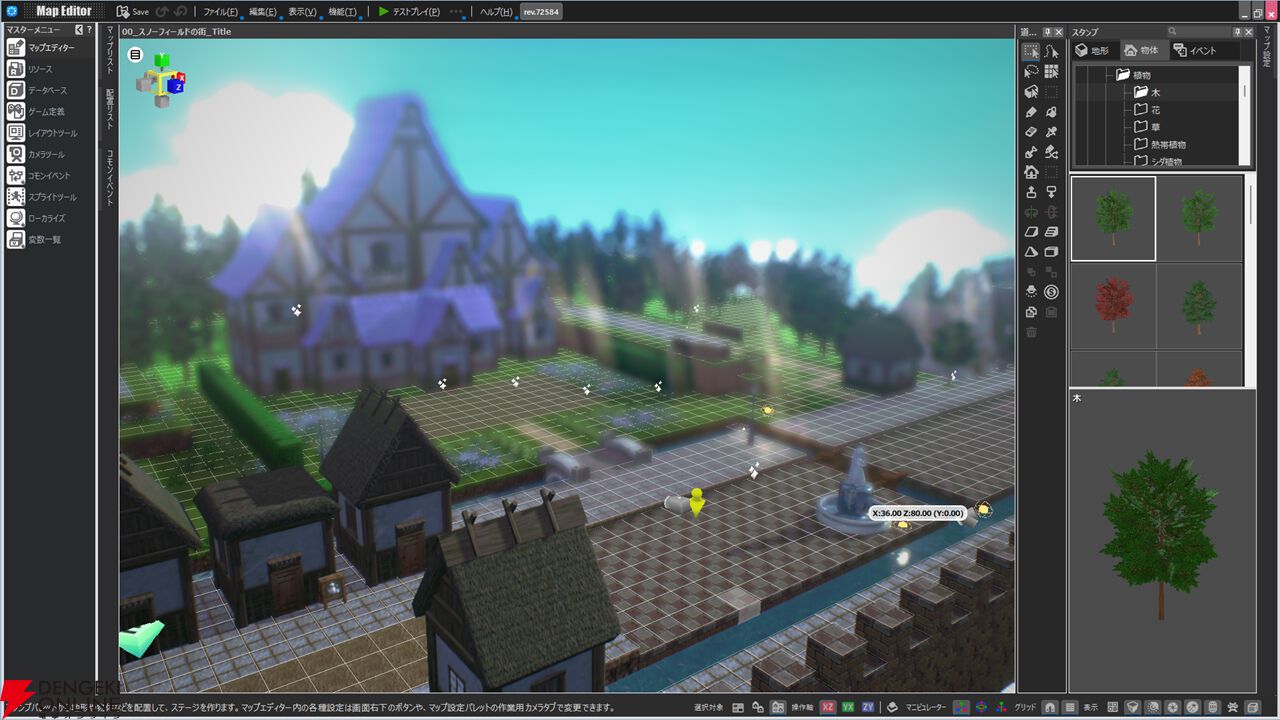Image resolution: width=1280 pixels, height=720 pixels.
Task: Collapse the マスターメニュー panel with arrow
Action: (x=79, y=30)
